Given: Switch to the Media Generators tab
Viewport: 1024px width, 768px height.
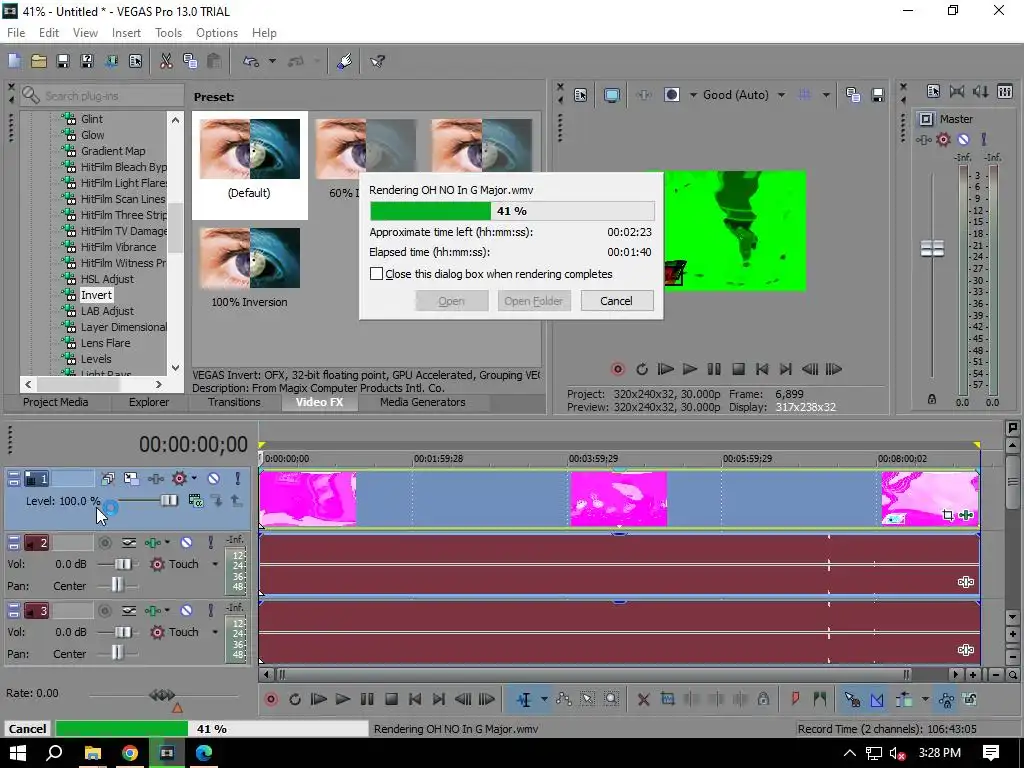Looking at the screenshot, I should tap(423, 402).
